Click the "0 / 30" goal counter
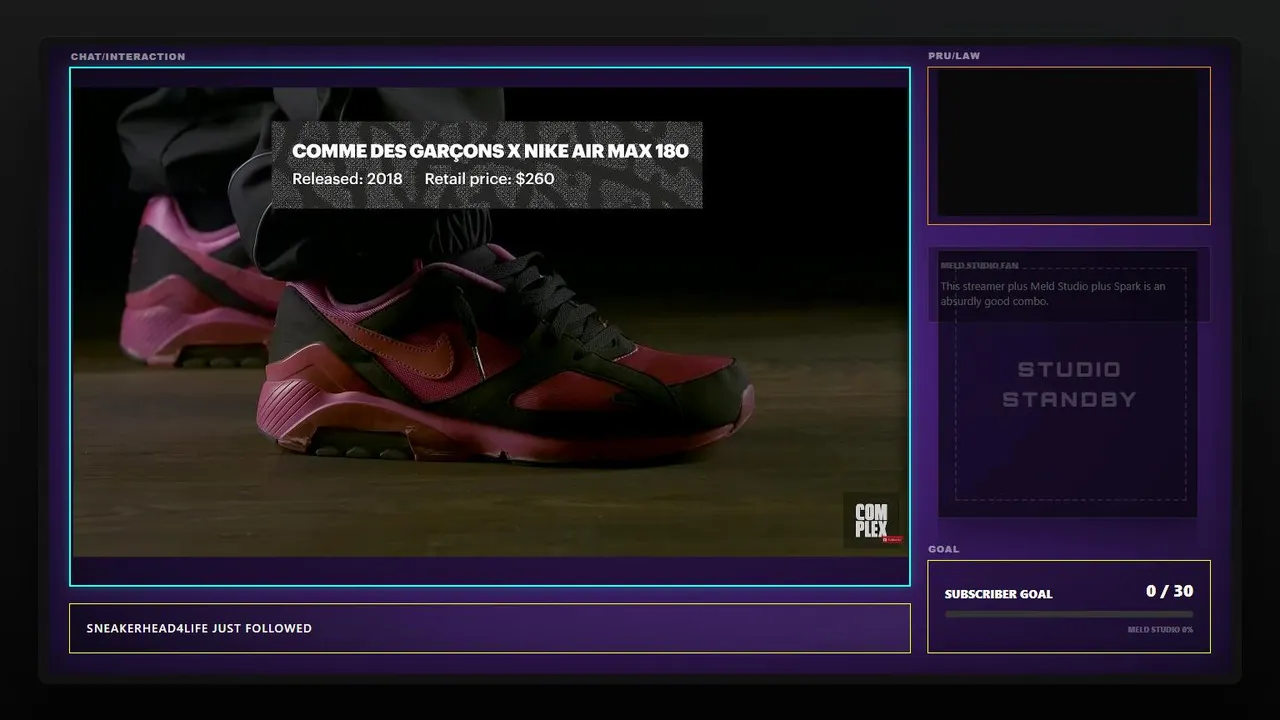This screenshot has height=720, width=1280. coord(1169,591)
